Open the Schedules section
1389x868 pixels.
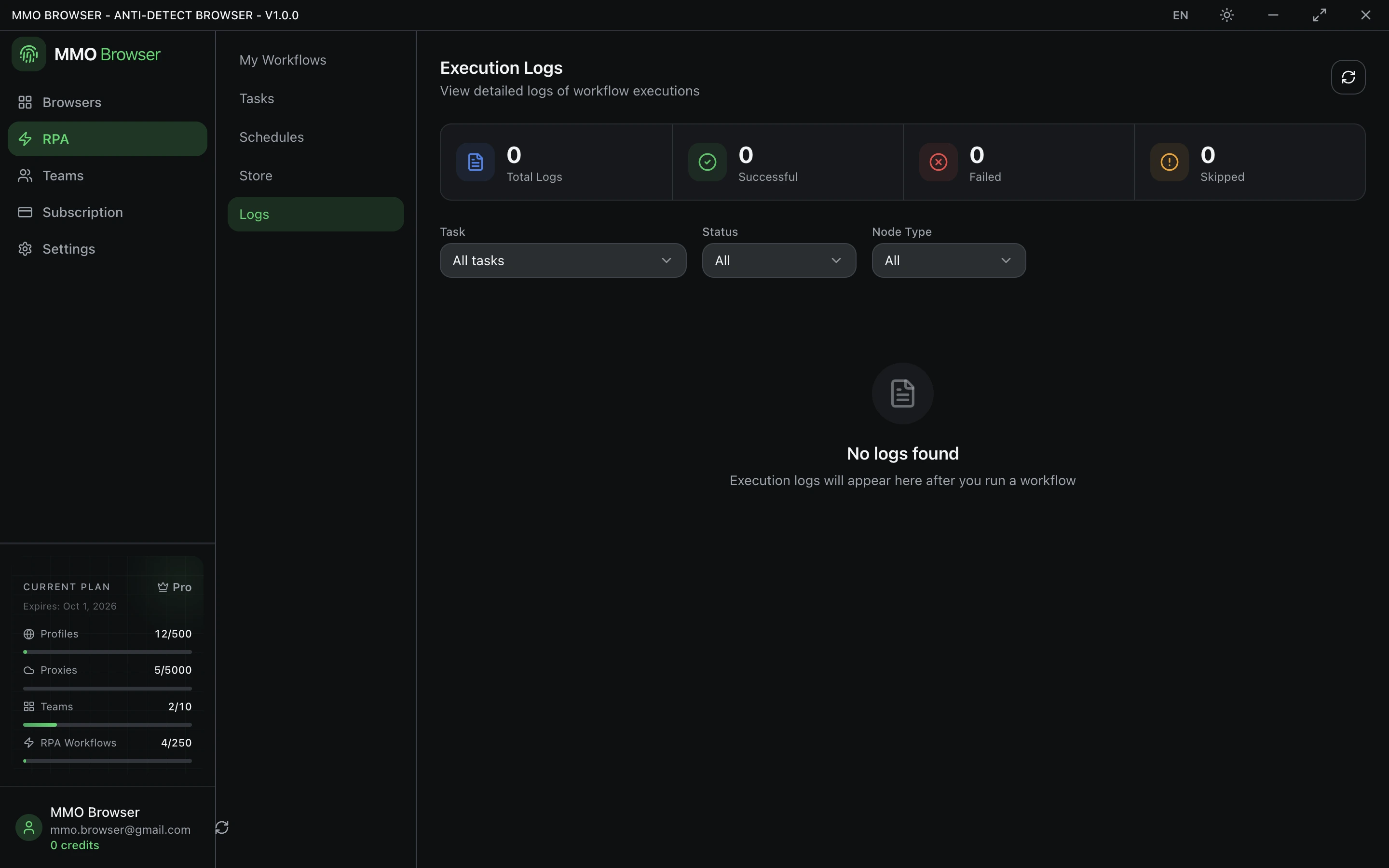click(x=316, y=136)
